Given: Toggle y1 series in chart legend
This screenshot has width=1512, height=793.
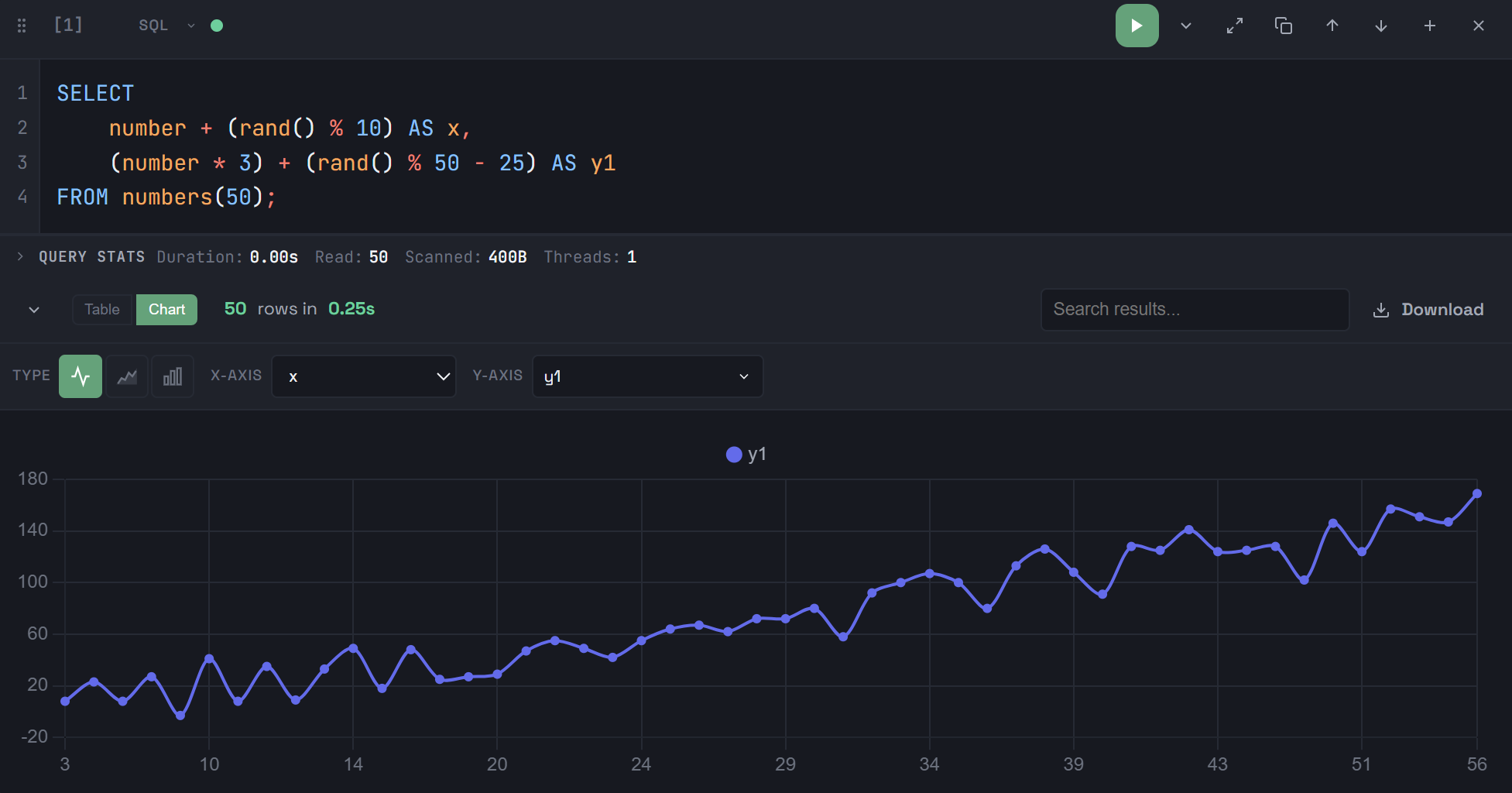Looking at the screenshot, I should click(746, 455).
